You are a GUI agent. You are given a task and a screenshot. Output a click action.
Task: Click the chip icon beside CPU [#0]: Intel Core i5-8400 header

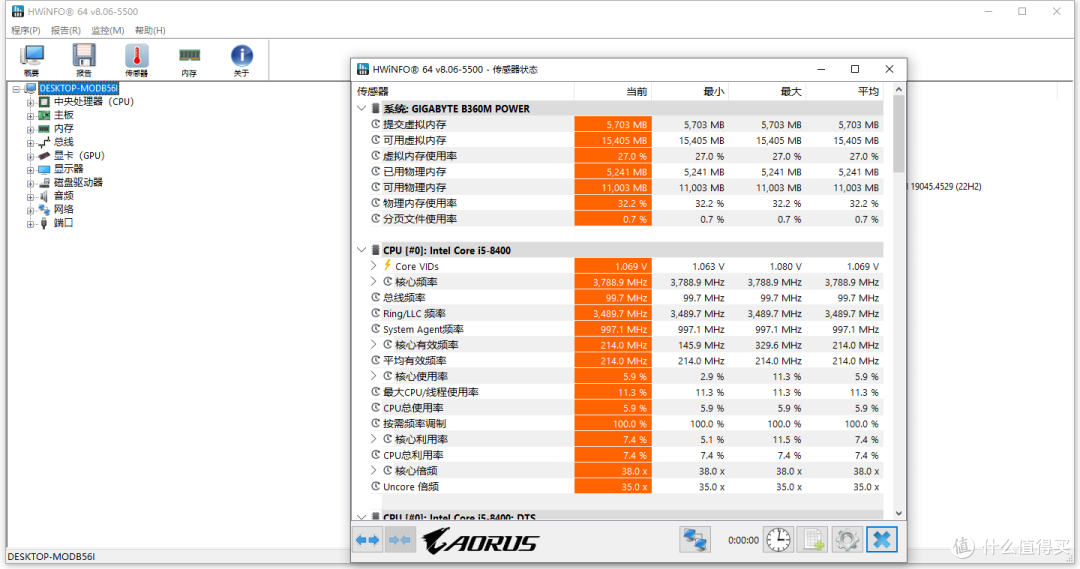(376, 250)
